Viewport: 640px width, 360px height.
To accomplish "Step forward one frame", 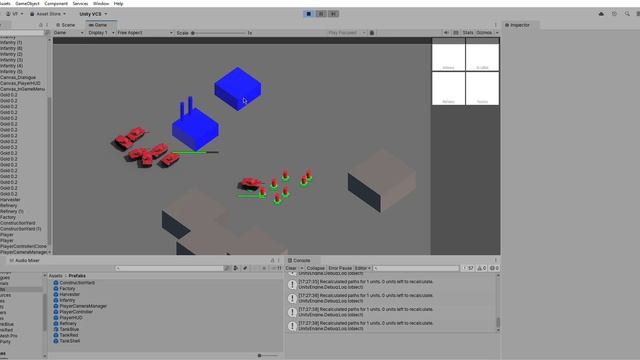I will tap(333, 14).
